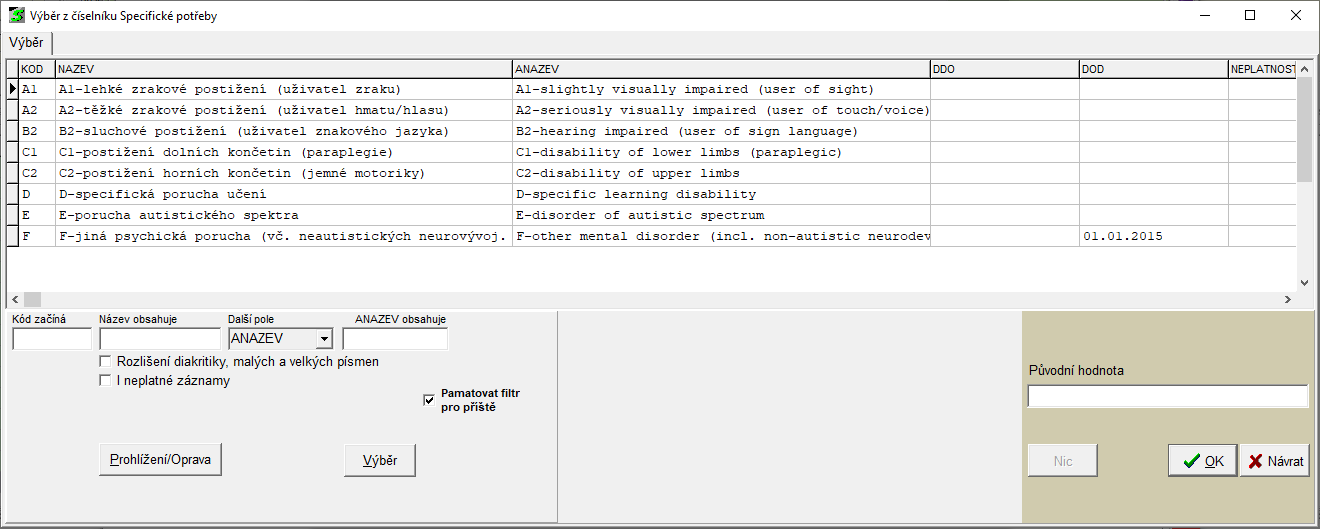Click Návrat with the red X icon
The width and height of the screenshot is (1320, 529).
[1274, 461]
